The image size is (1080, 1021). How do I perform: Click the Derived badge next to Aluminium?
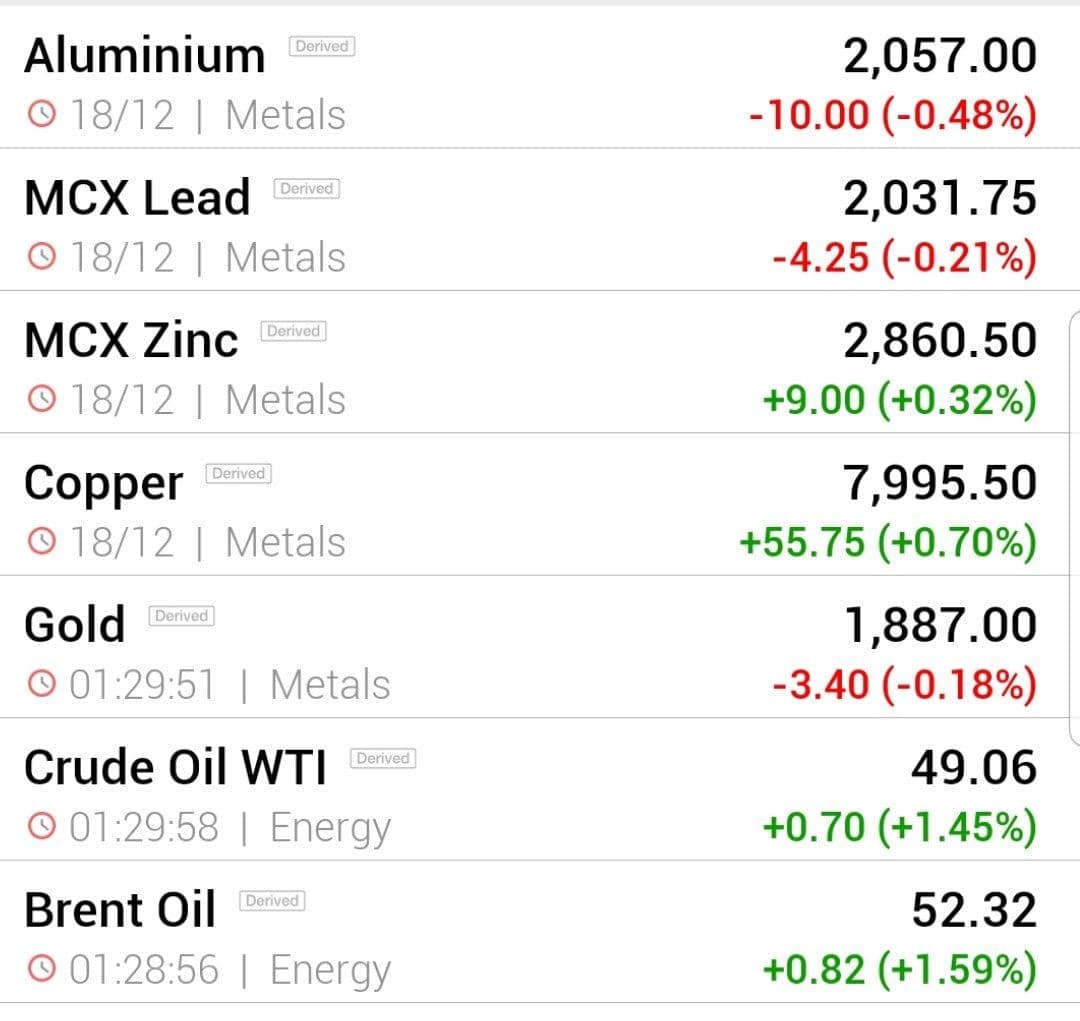coord(322,46)
